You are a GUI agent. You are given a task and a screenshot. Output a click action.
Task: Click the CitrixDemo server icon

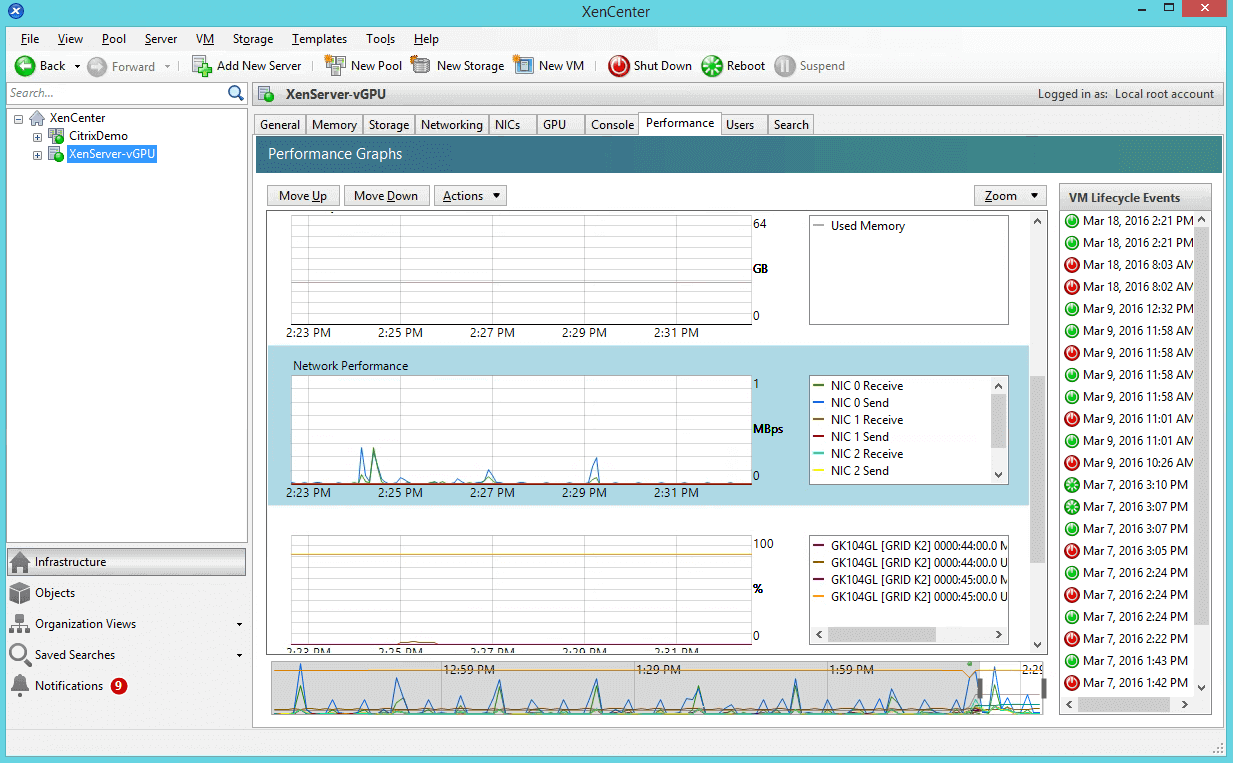coord(57,136)
